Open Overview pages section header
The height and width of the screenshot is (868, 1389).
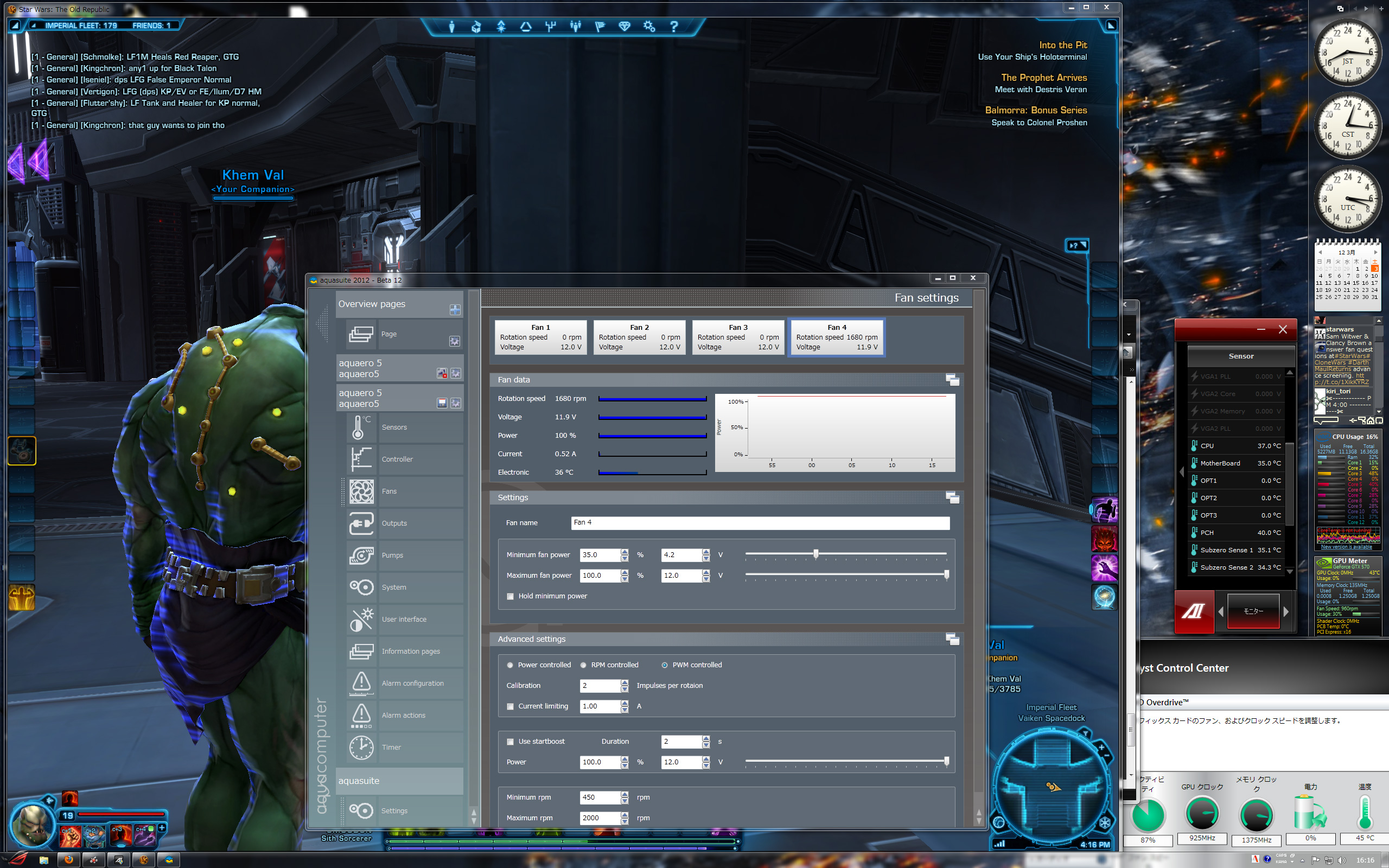click(x=399, y=304)
